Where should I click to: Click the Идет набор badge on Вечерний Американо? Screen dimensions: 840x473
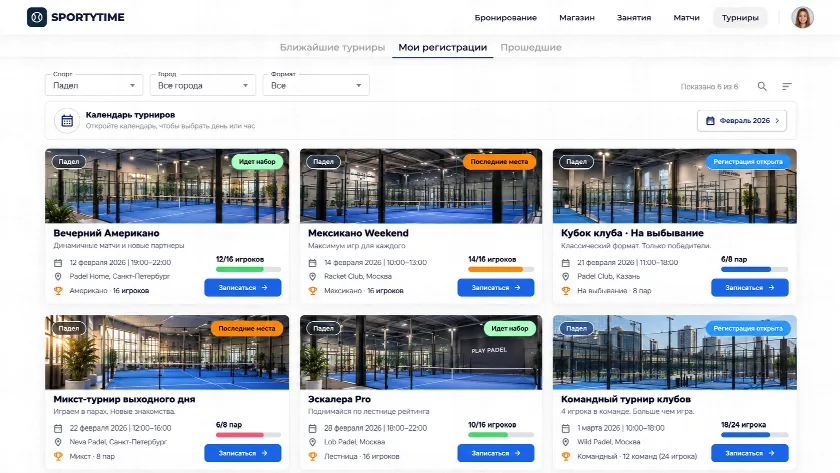coord(257,162)
